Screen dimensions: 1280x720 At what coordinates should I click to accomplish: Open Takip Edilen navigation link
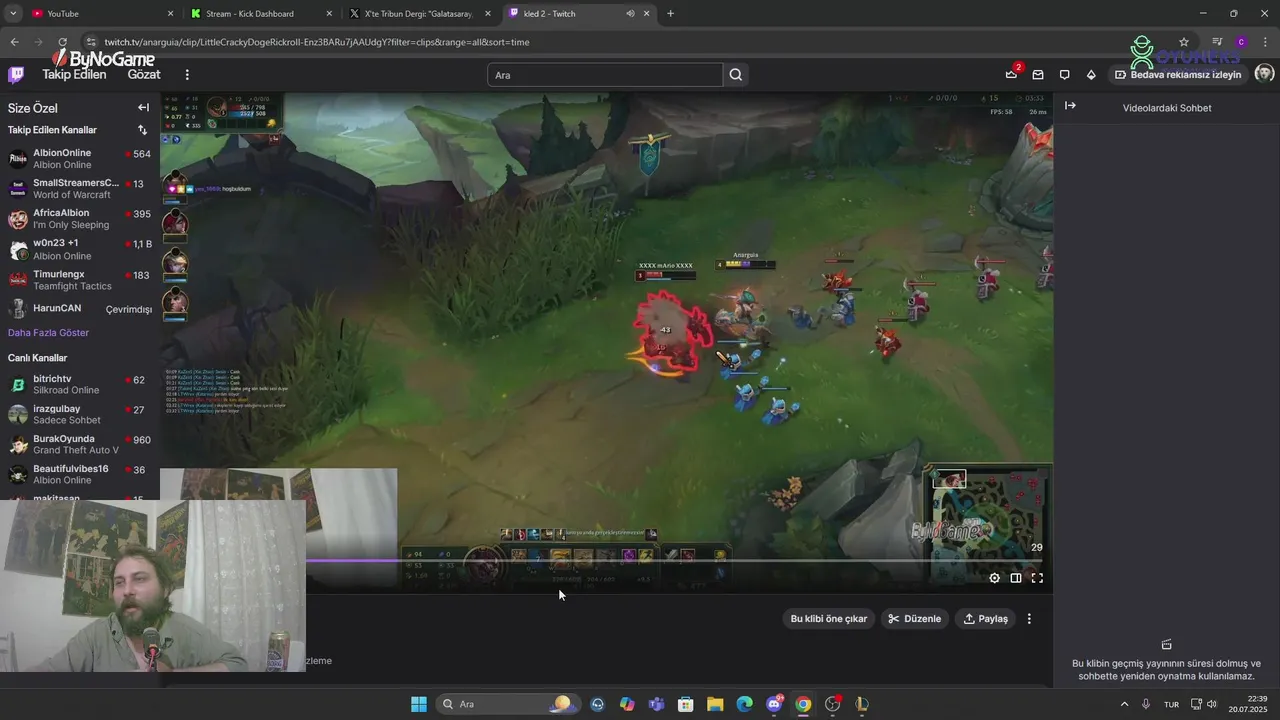(74, 75)
